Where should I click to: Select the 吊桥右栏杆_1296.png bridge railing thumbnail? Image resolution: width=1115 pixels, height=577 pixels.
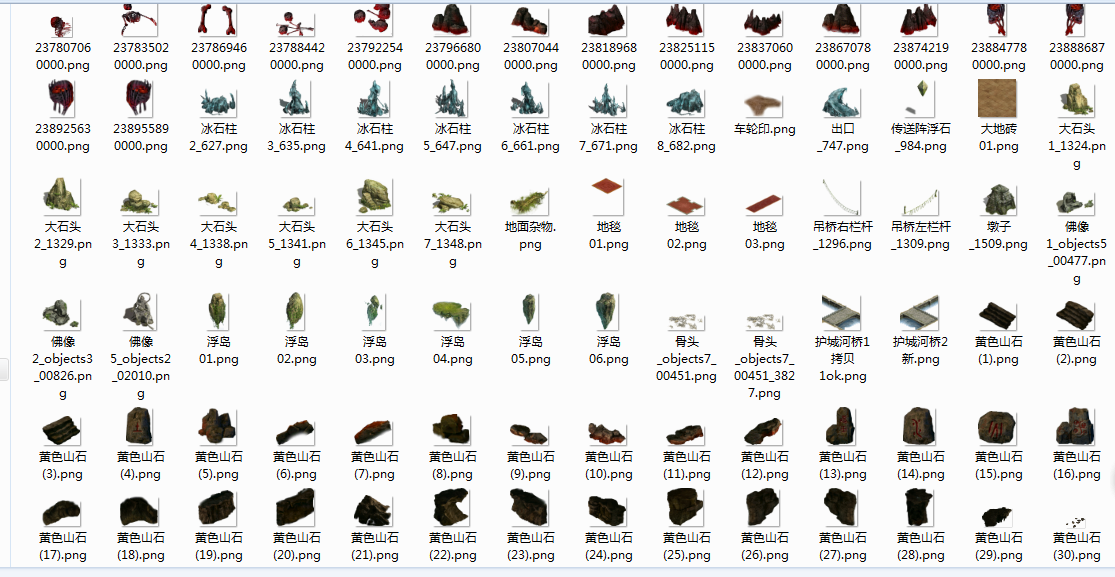coord(843,196)
